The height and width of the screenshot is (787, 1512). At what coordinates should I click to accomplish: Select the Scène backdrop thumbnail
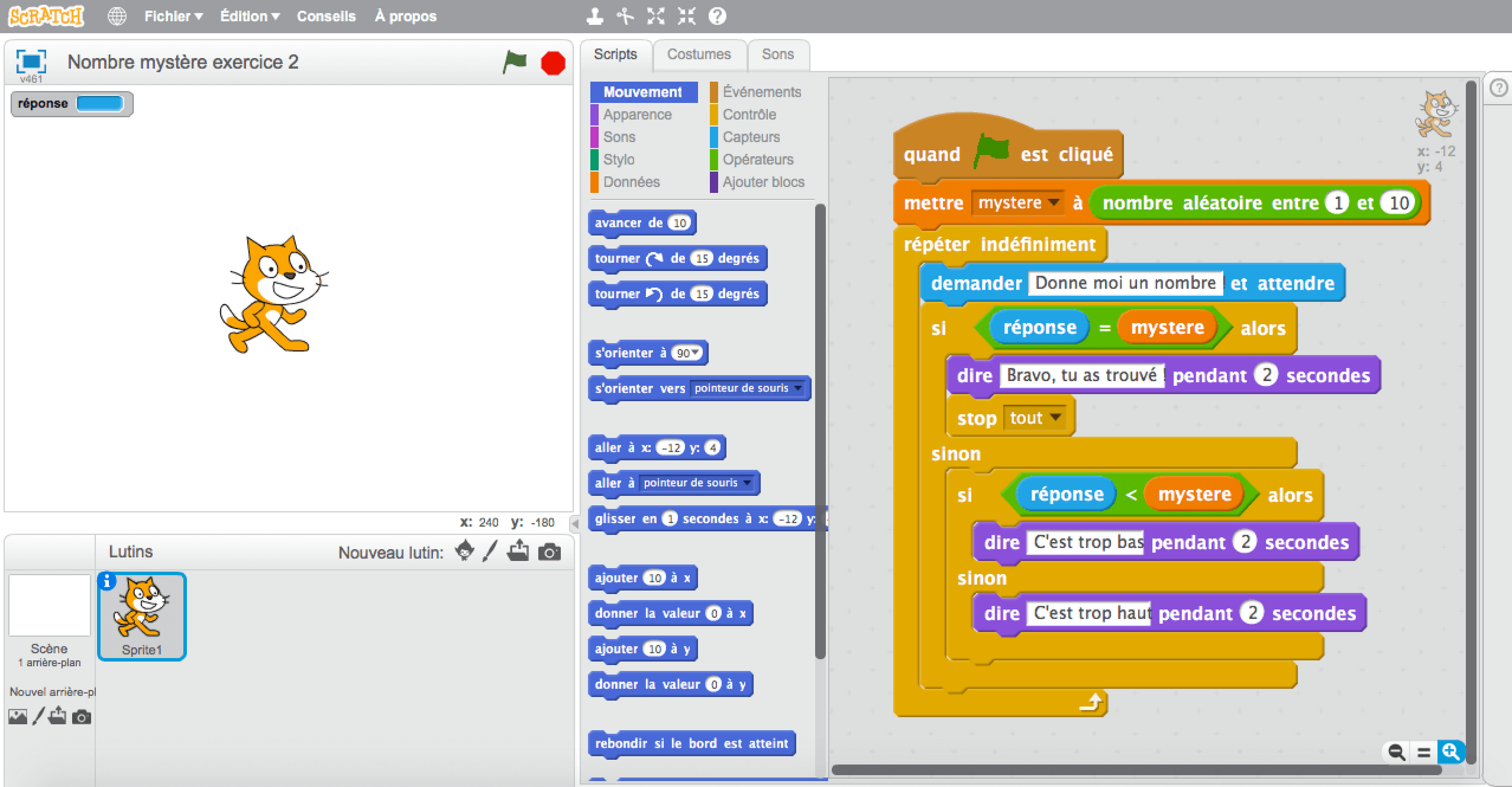pyautogui.click(x=50, y=606)
